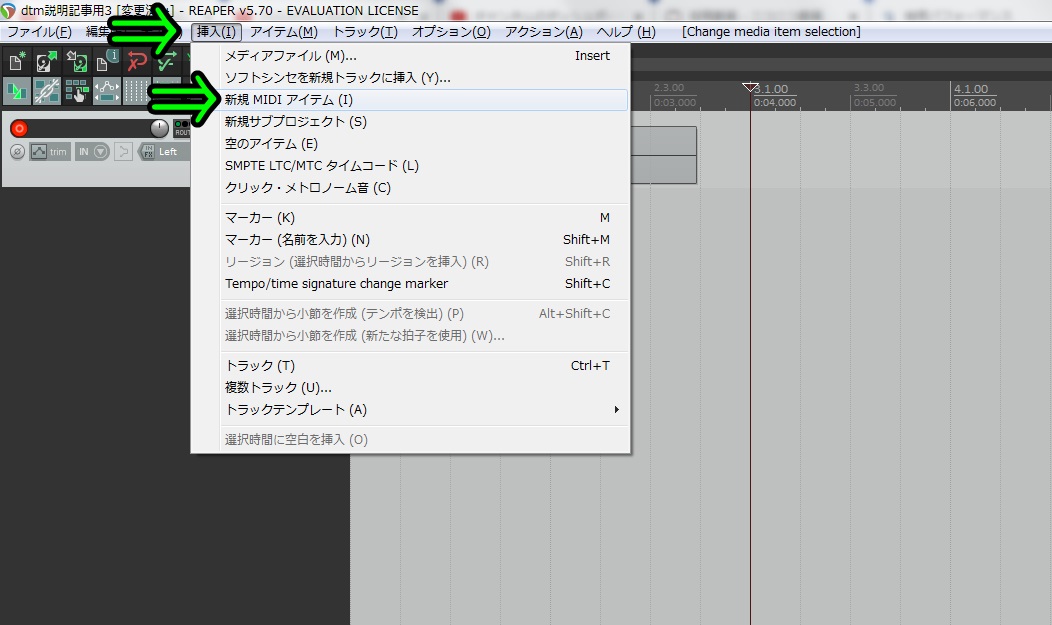Open the record input IN dropdown
Viewport: 1052px width, 625px height.
click(101, 151)
